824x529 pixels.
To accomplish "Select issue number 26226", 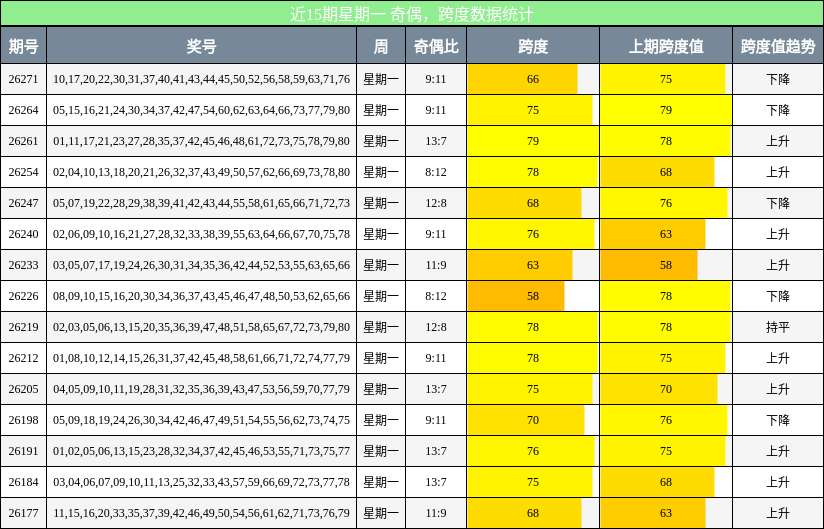I will (24, 296).
